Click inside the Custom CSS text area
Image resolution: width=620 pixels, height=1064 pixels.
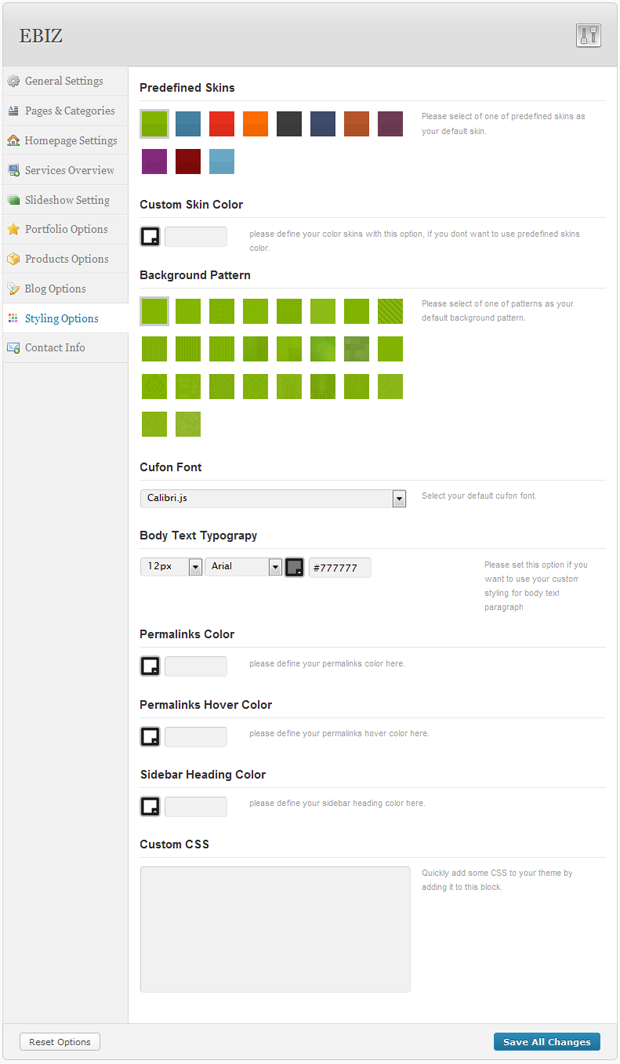point(275,929)
